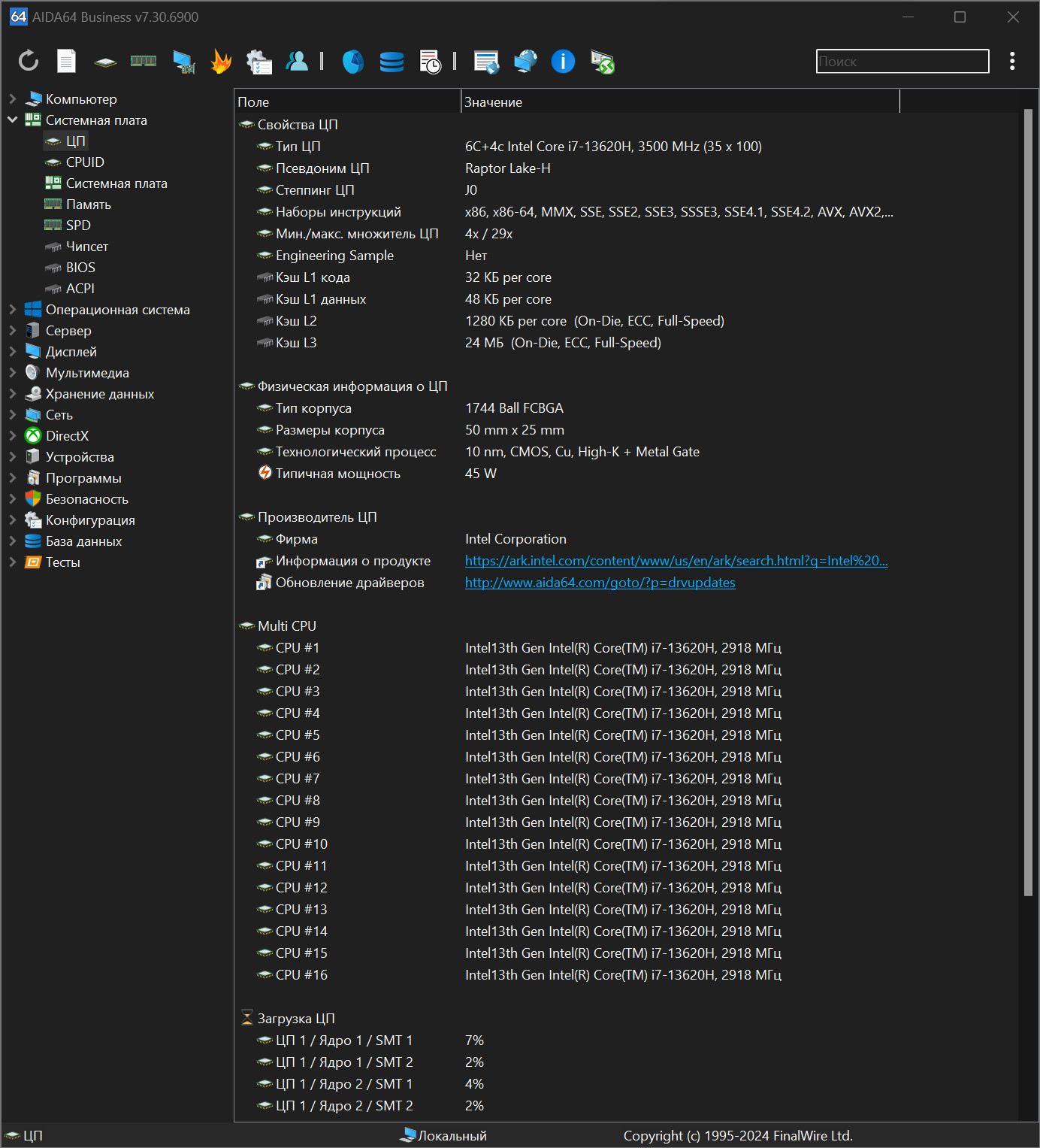Image resolution: width=1040 pixels, height=1148 pixels.
Task: Expand the Хранение данных tree node
Action: point(13,393)
